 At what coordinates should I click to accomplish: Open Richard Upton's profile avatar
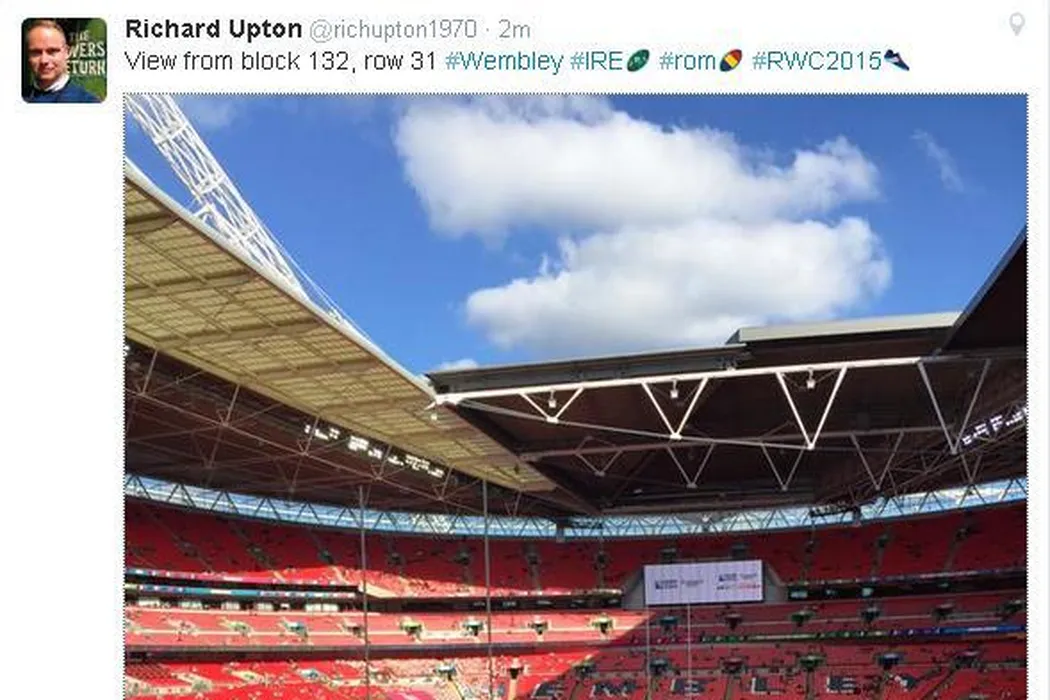[x=64, y=60]
